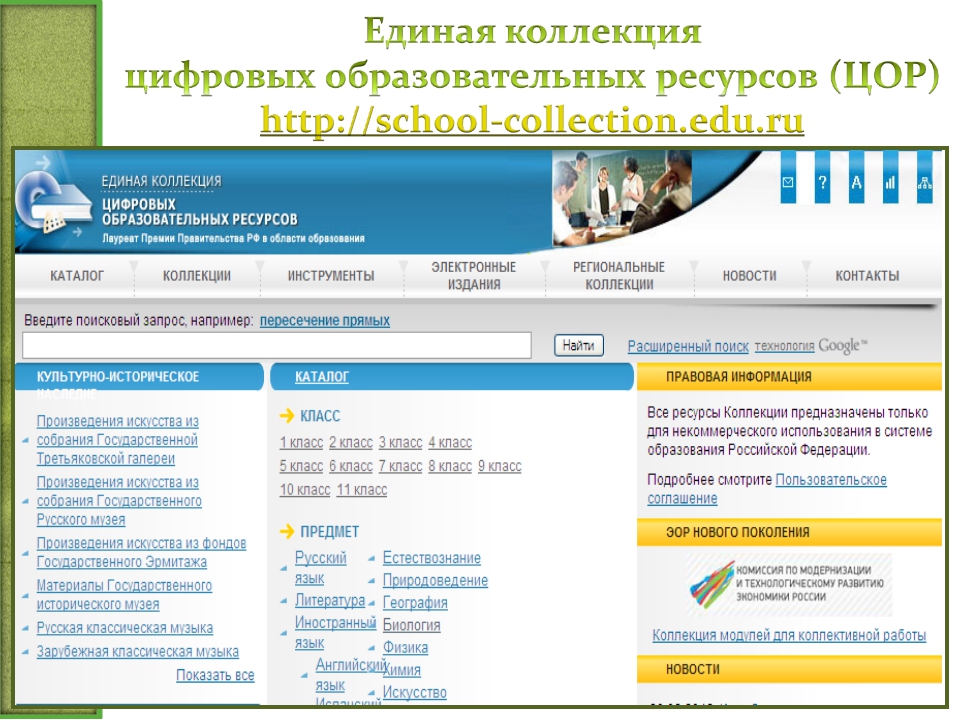Image resolution: width=960 pixels, height=720 pixels.
Task: Select 8 класс
Action: click(450, 467)
